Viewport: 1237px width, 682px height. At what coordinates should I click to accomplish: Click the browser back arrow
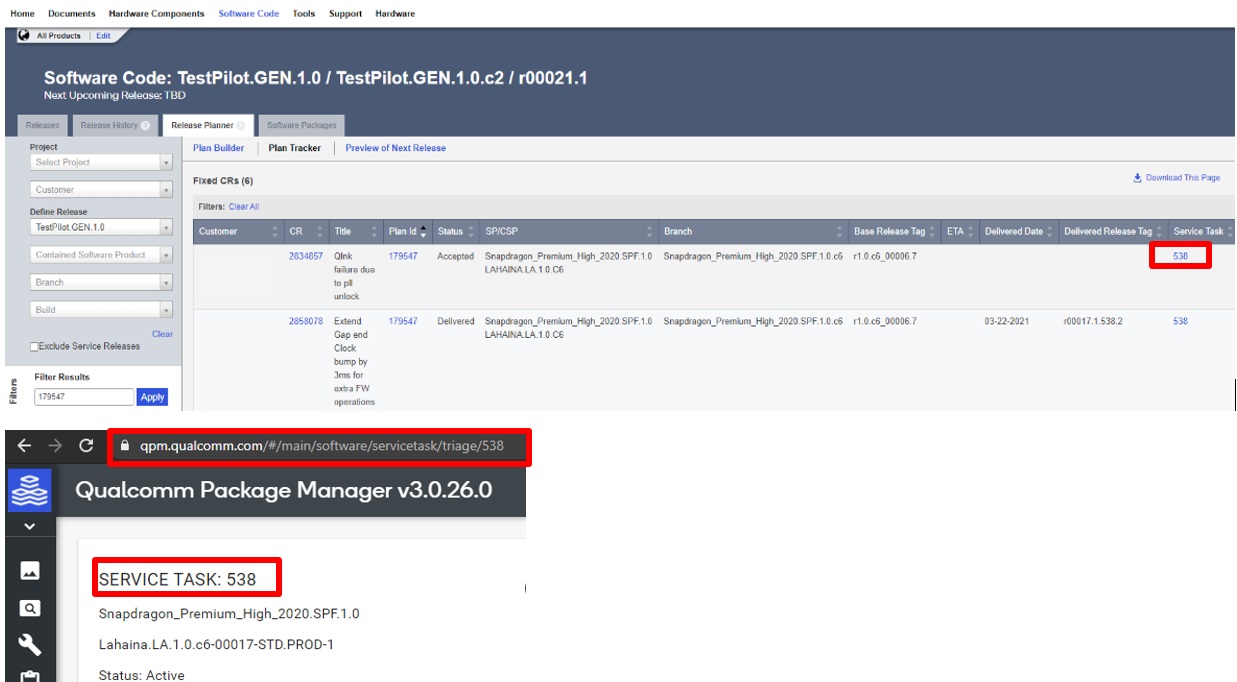point(25,447)
